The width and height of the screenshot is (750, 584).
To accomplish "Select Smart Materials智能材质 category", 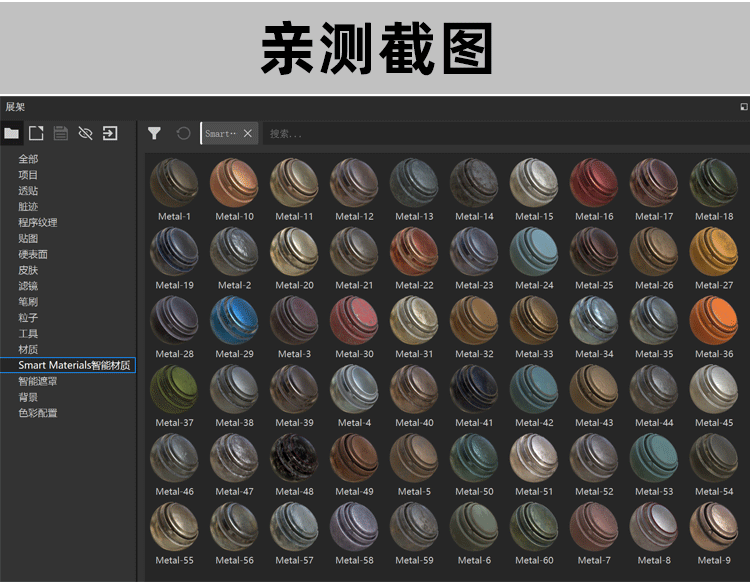I will (74, 365).
